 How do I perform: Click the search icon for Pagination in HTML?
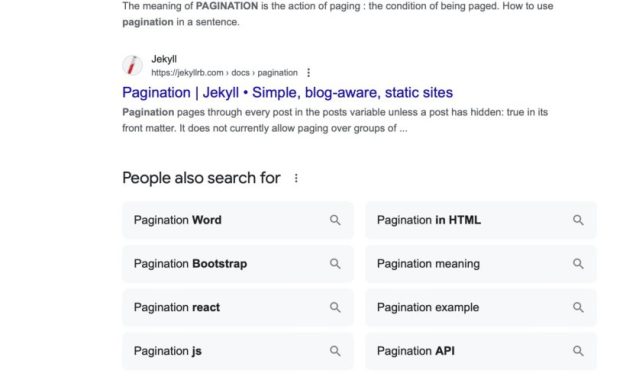(x=578, y=220)
